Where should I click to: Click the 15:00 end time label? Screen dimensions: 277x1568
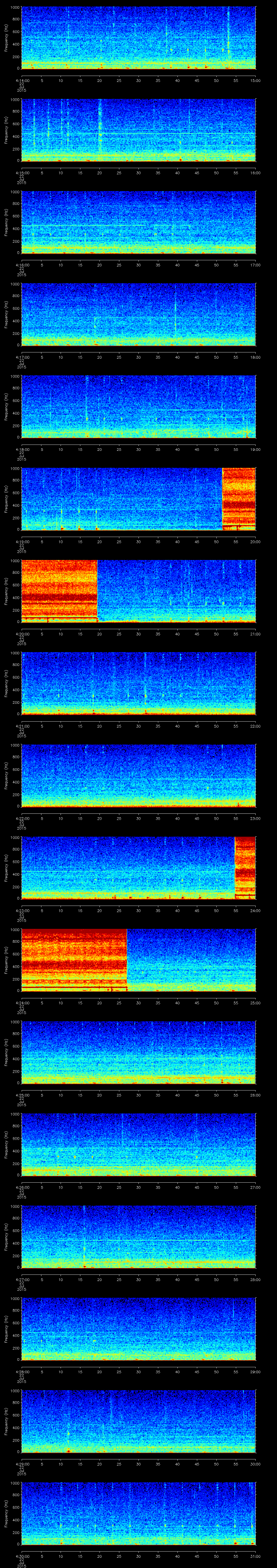256,80
